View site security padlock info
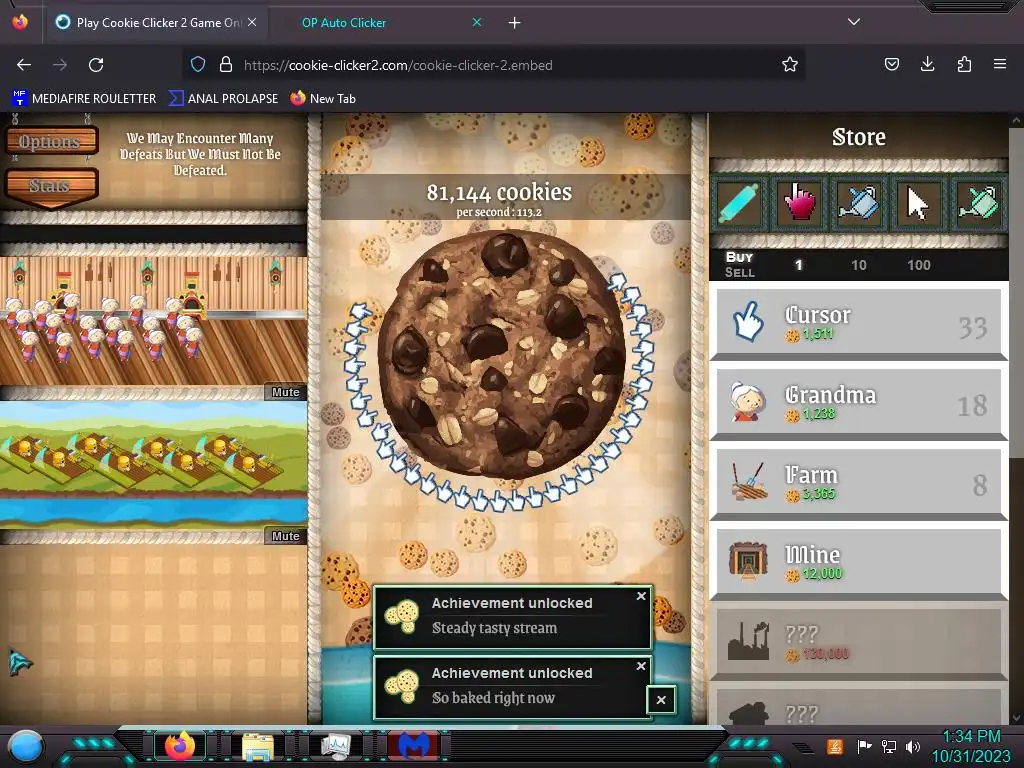1024x768 pixels. 226,64
